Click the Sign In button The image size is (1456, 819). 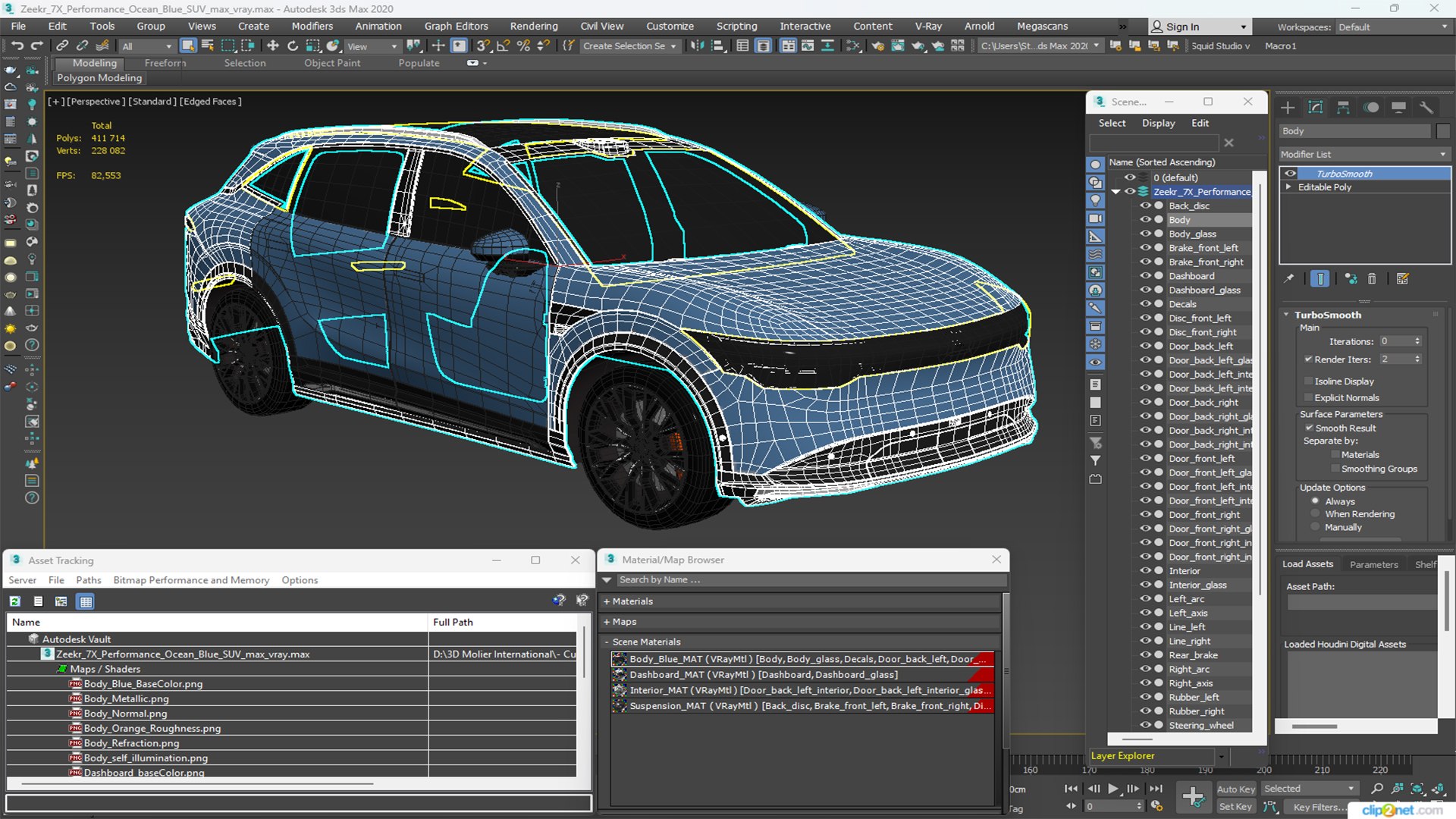click(x=1198, y=27)
